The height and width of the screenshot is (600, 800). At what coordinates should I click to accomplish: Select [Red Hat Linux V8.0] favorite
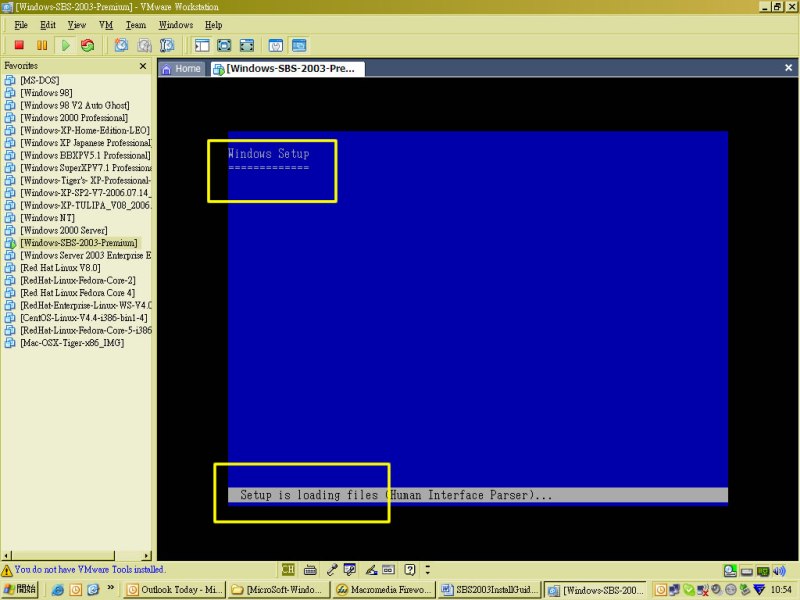tap(60, 268)
